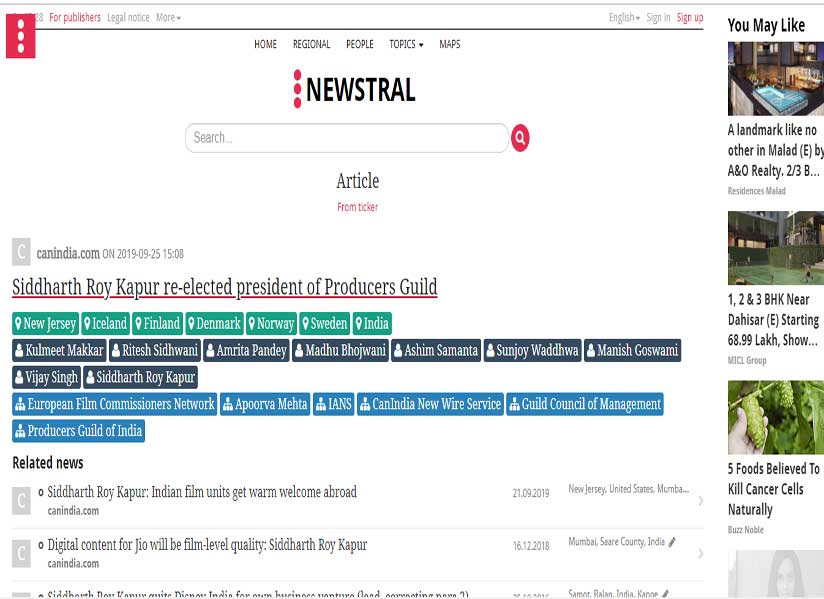Open 'Indian film units get warm welcome abroad' article
The image size is (824, 599).
pyautogui.click(x=202, y=492)
